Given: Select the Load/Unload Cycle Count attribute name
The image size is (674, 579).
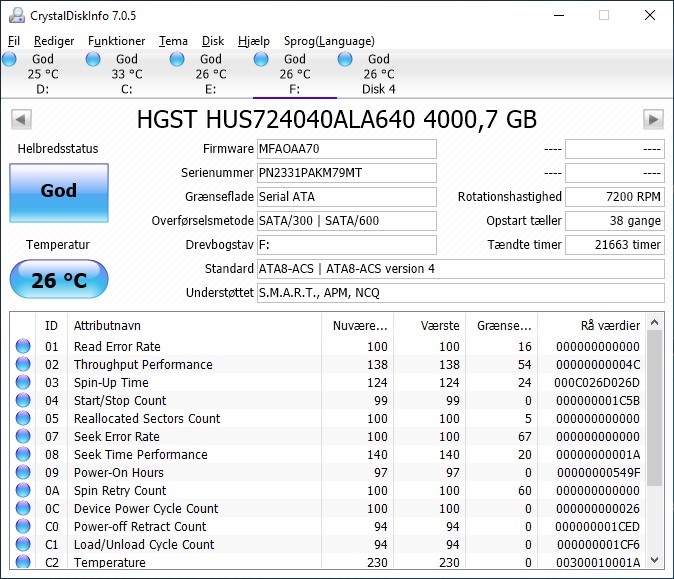Looking at the screenshot, I should click(x=144, y=545).
